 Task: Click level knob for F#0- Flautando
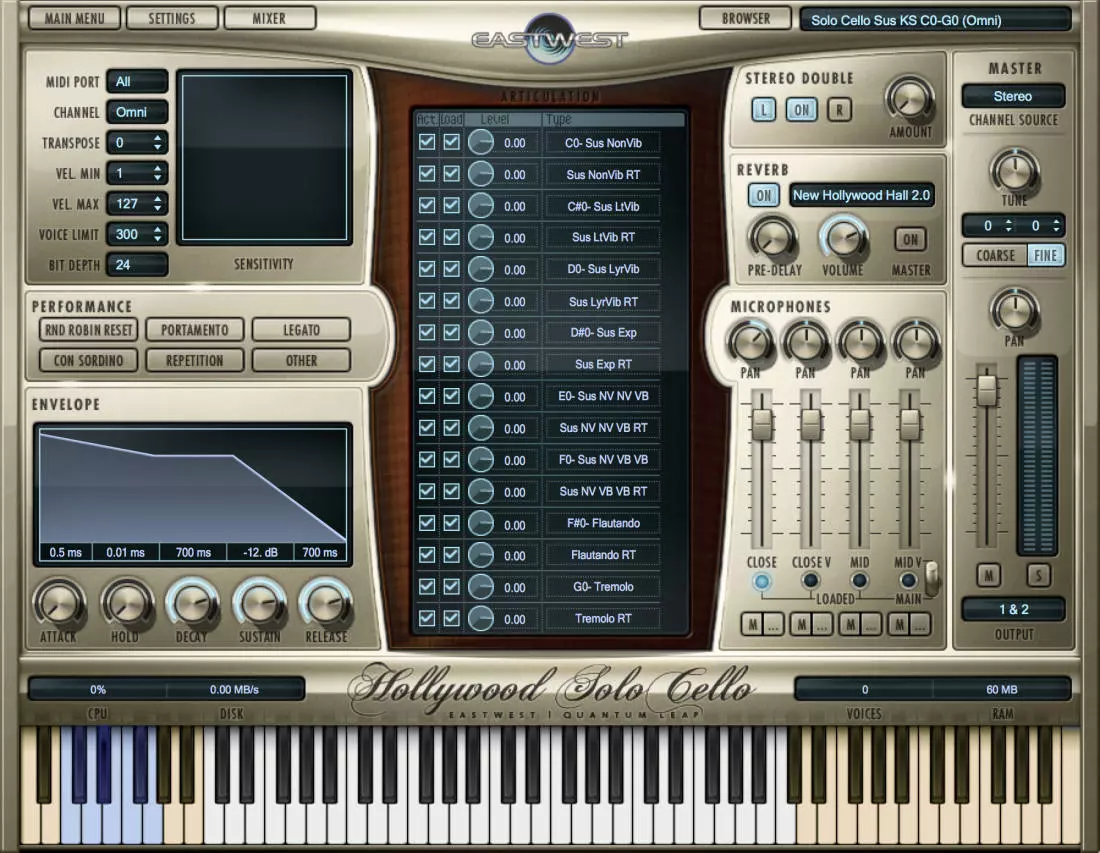pos(481,523)
